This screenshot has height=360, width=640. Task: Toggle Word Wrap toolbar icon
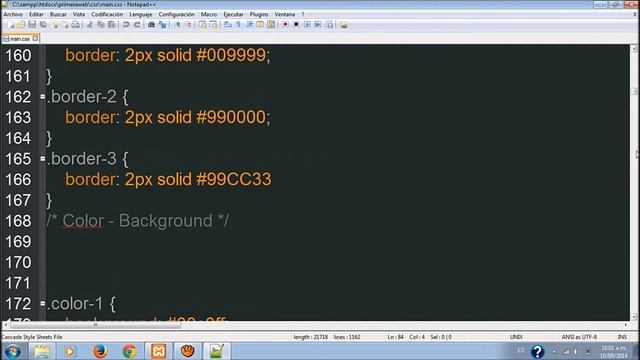pos(228,25)
